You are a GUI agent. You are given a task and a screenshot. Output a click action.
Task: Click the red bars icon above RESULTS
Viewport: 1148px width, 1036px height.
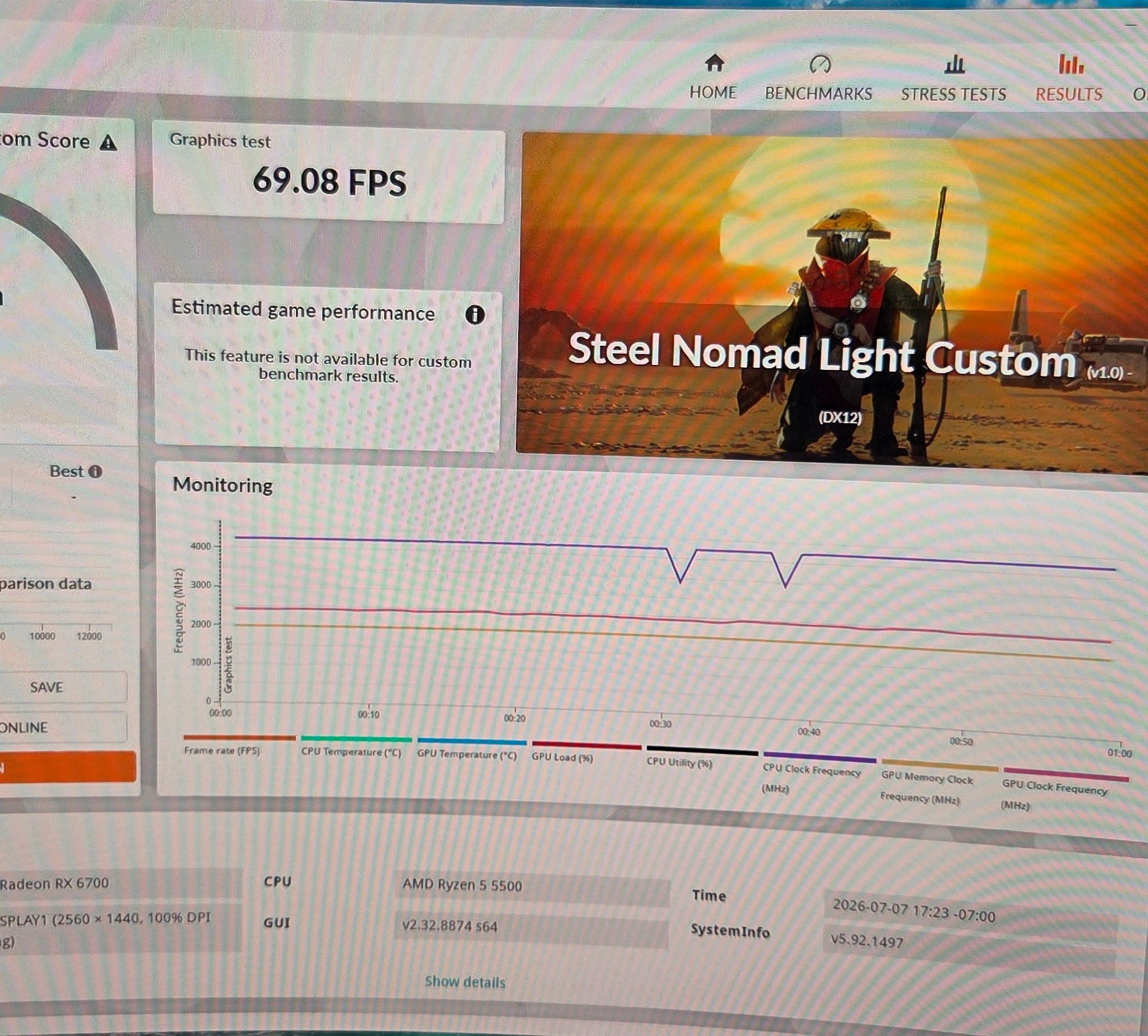coord(1071,64)
